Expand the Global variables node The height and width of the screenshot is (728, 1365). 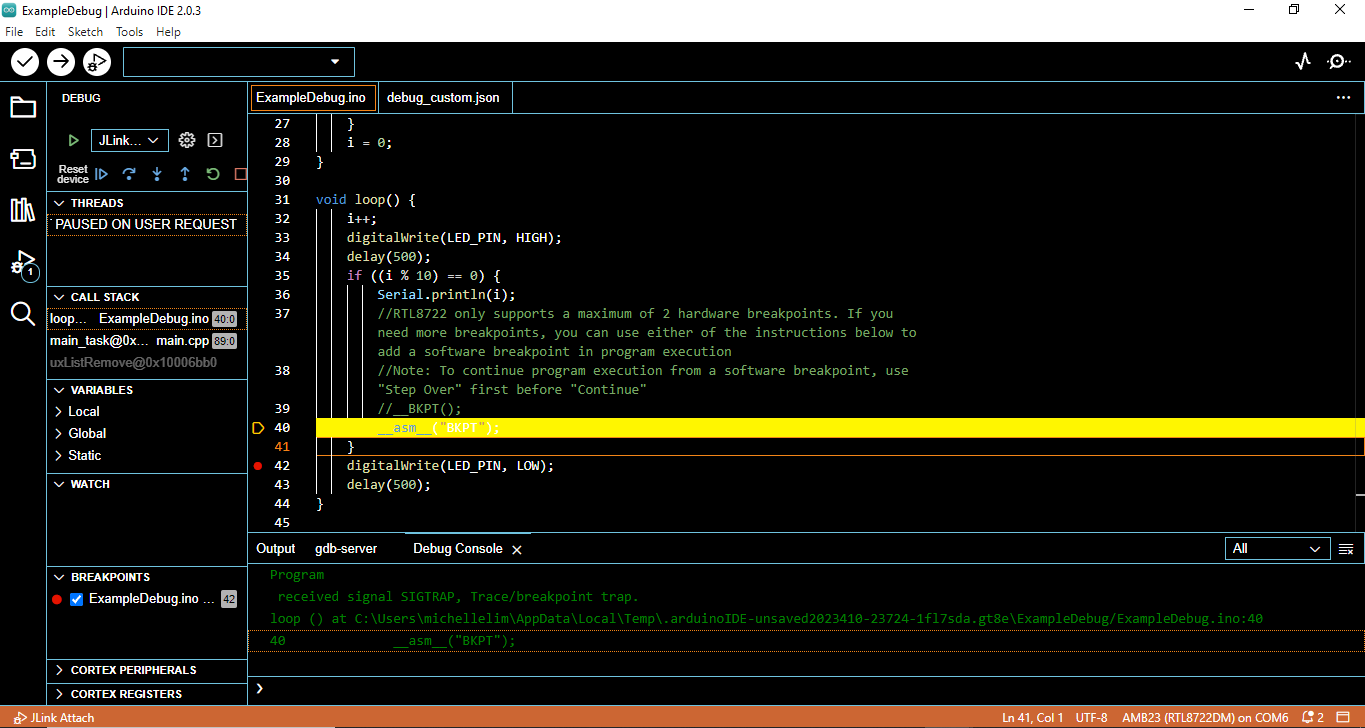pyautogui.click(x=147, y=434)
